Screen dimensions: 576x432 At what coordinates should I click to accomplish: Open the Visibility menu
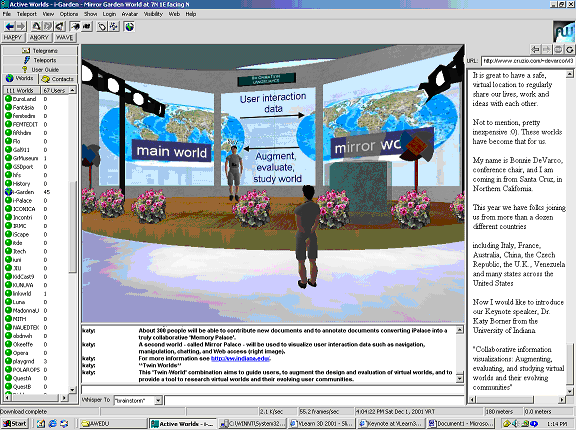(153, 14)
